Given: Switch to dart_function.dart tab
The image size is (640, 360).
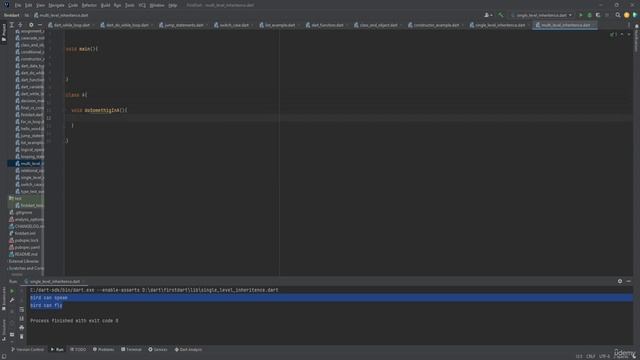Looking at the screenshot, I should pos(327,25).
